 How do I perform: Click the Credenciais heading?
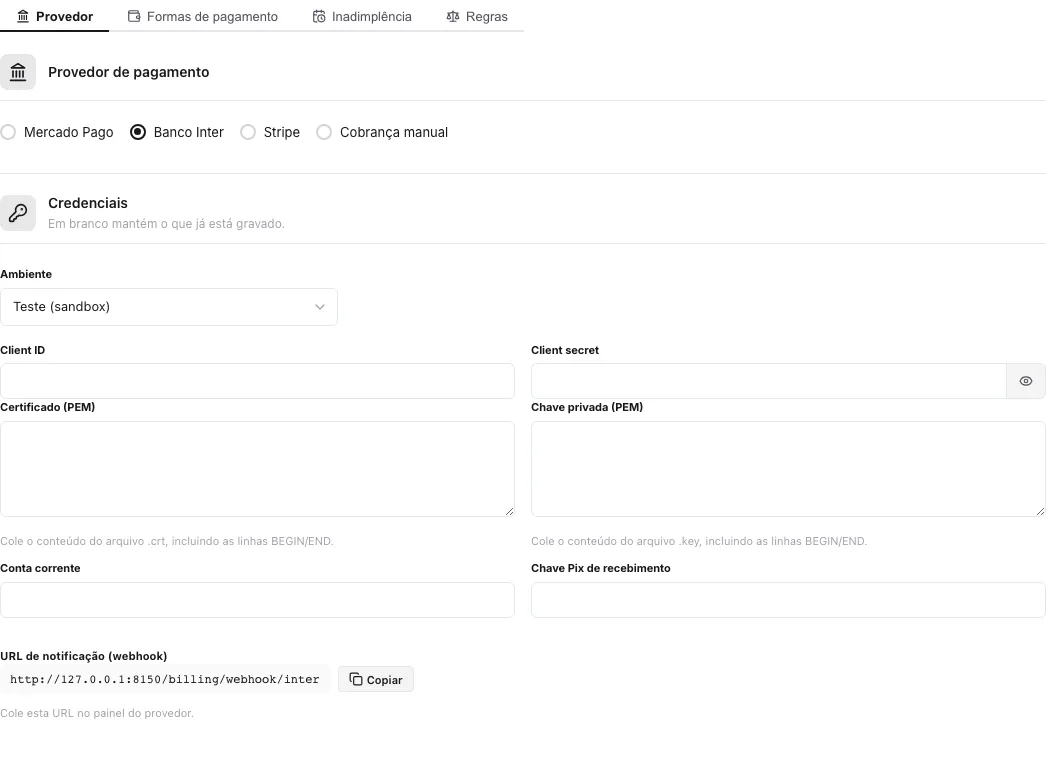(x=88, y=203)
